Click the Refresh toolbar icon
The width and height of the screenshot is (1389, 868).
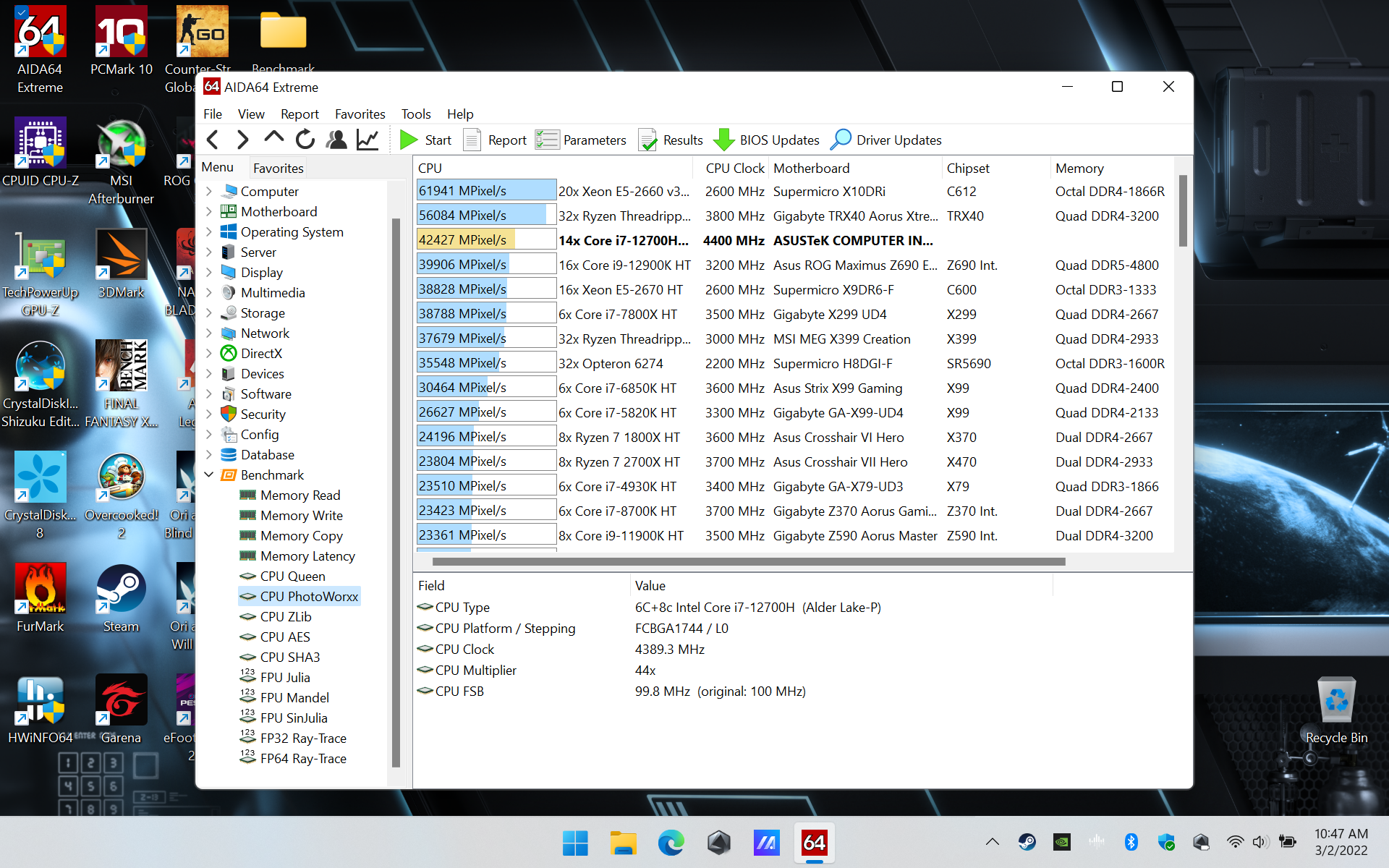pos(305,140)
